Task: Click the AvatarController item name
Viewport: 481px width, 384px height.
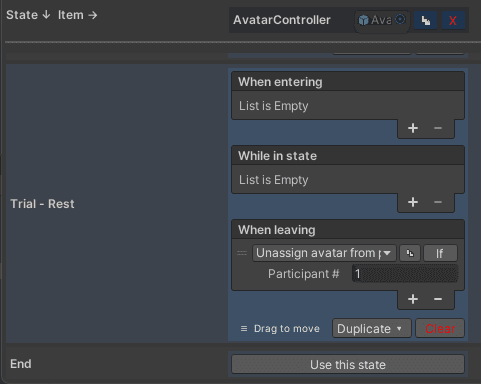Action: coord(282,20)
